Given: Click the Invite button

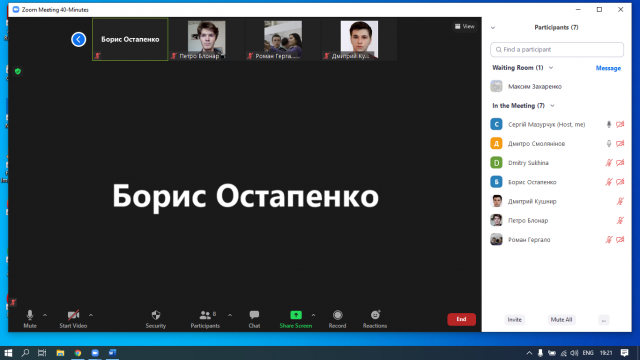Looking at the screenshot, I should [514, 320].
